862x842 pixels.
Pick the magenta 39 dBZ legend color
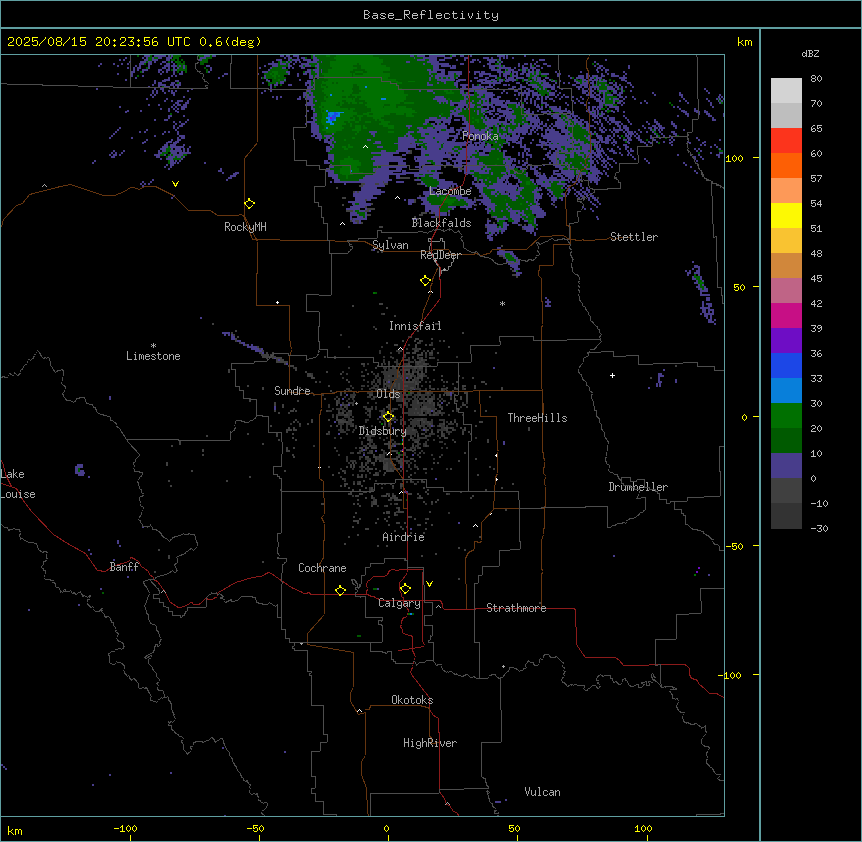(x=786, y=315)
